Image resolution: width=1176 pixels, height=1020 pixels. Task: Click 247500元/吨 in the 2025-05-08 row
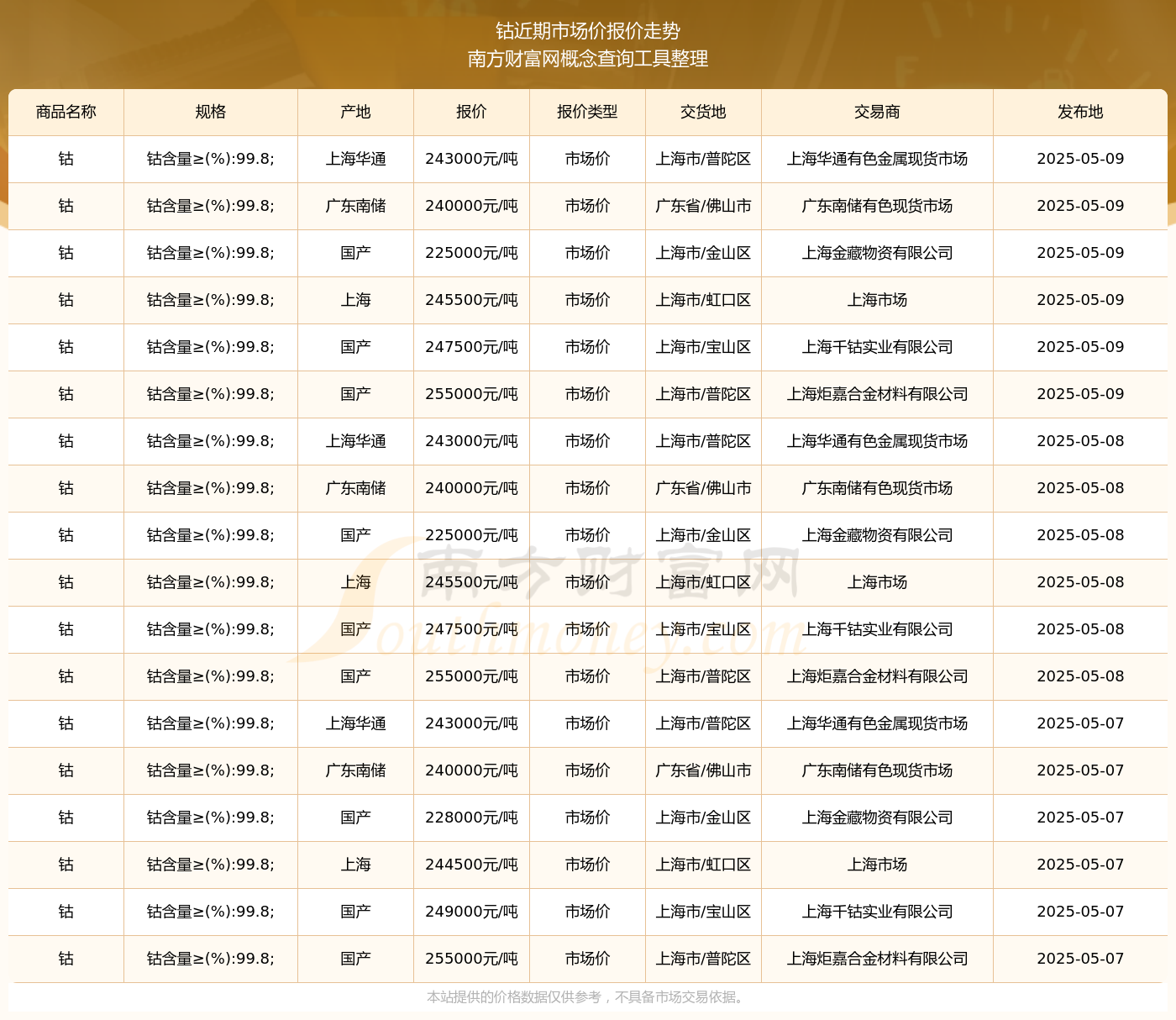(x=471, y=629)
